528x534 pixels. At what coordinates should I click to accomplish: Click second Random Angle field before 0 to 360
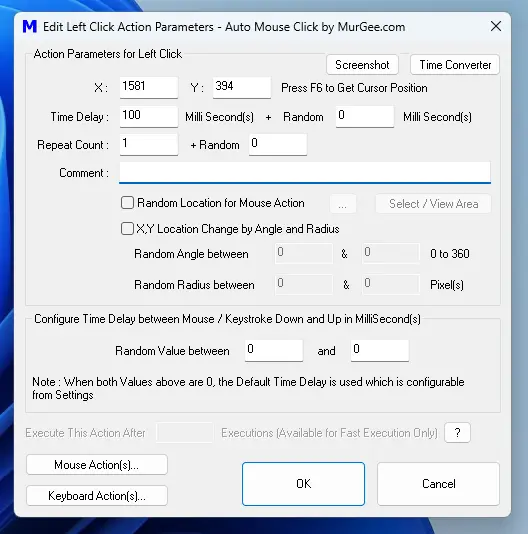pos(391,253)
